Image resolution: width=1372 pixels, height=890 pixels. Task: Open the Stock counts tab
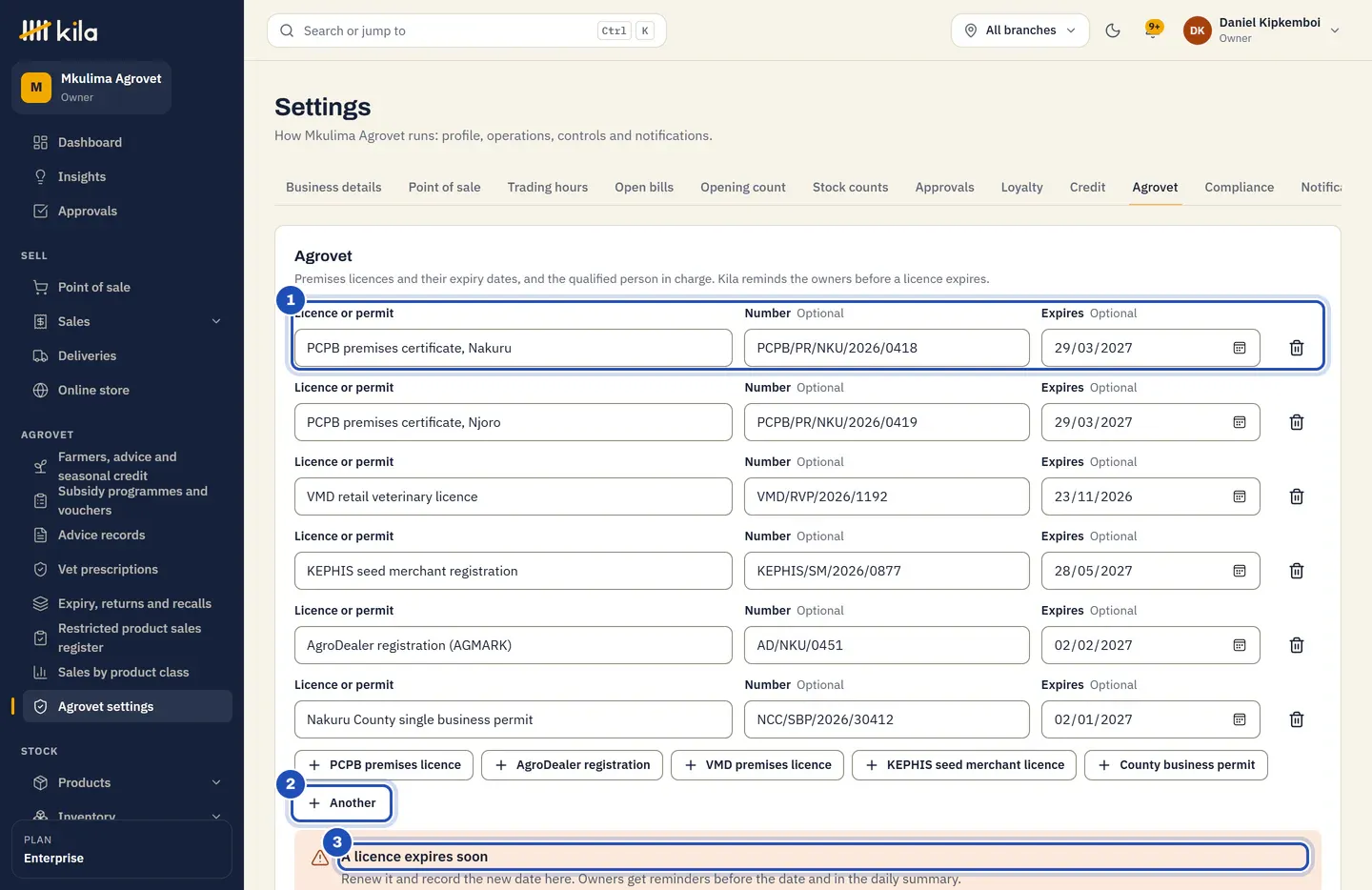tap(850, 187)
